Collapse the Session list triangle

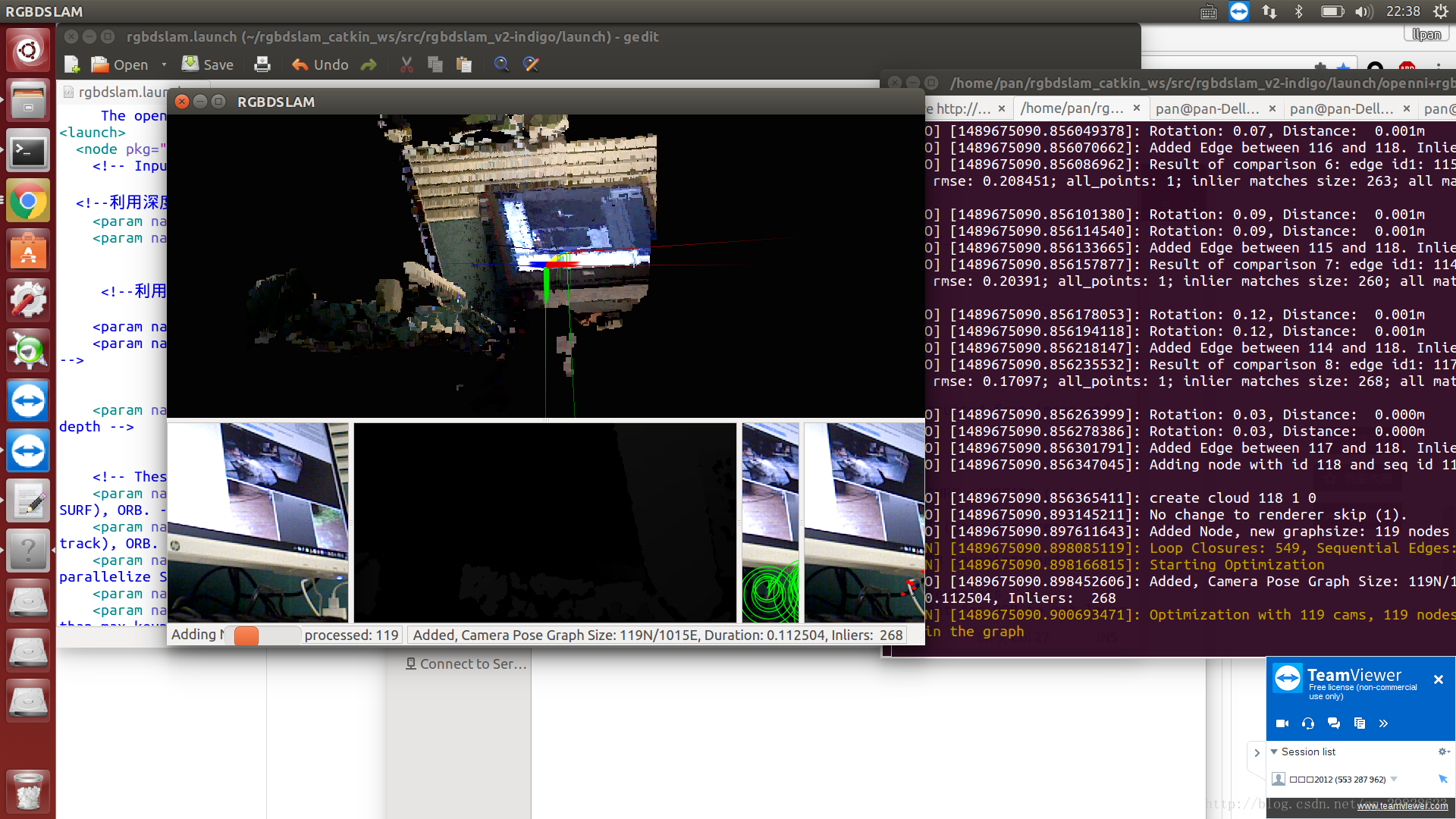coord(1274,752)
